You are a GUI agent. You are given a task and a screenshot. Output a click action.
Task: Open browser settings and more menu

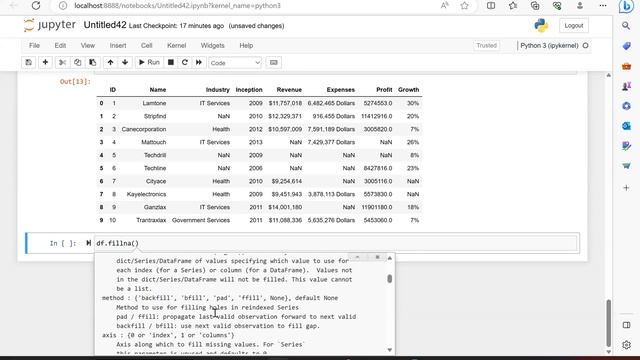click(602, 5)
